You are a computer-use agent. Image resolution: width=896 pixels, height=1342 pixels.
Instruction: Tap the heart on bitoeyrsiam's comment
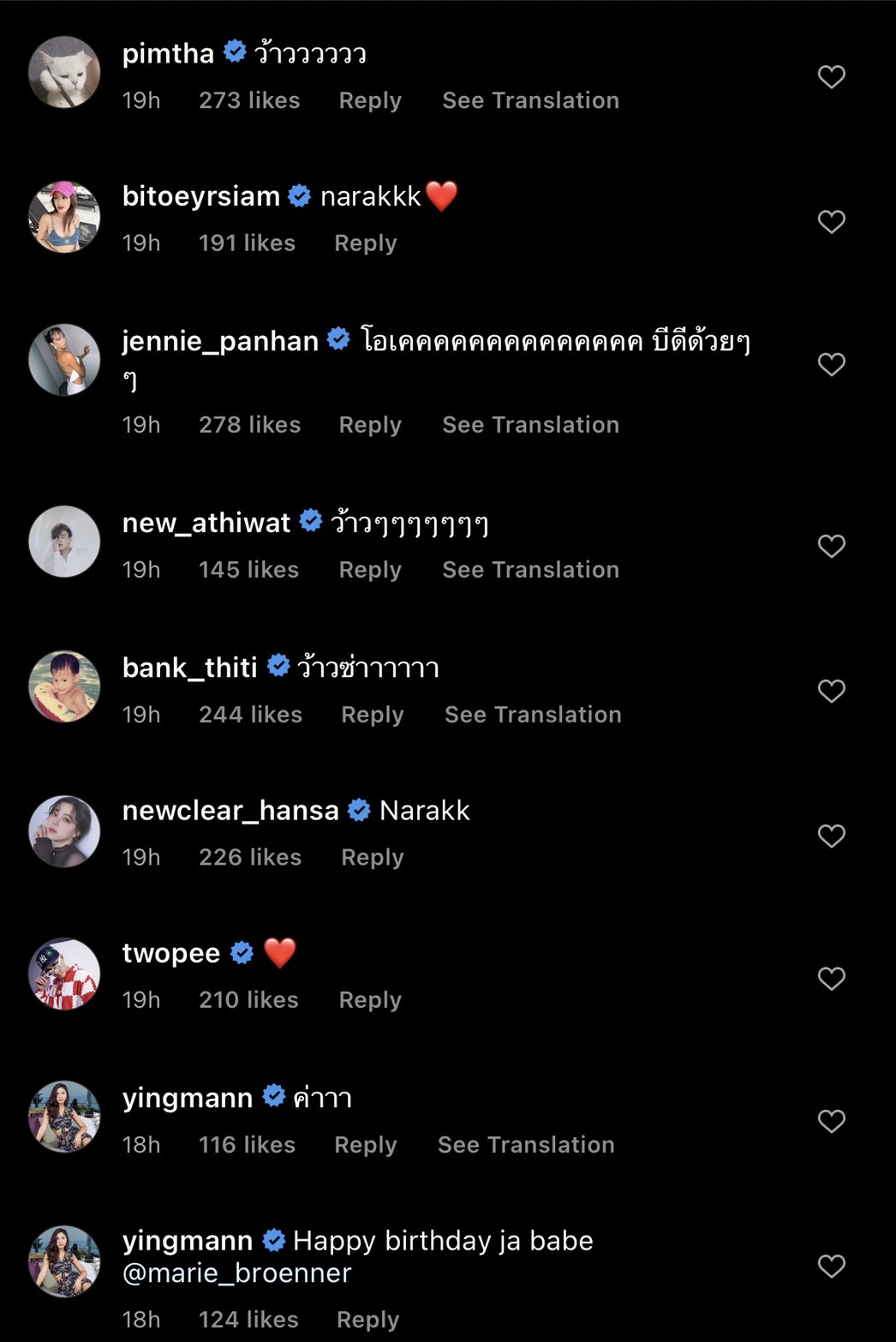pos(831,222)
